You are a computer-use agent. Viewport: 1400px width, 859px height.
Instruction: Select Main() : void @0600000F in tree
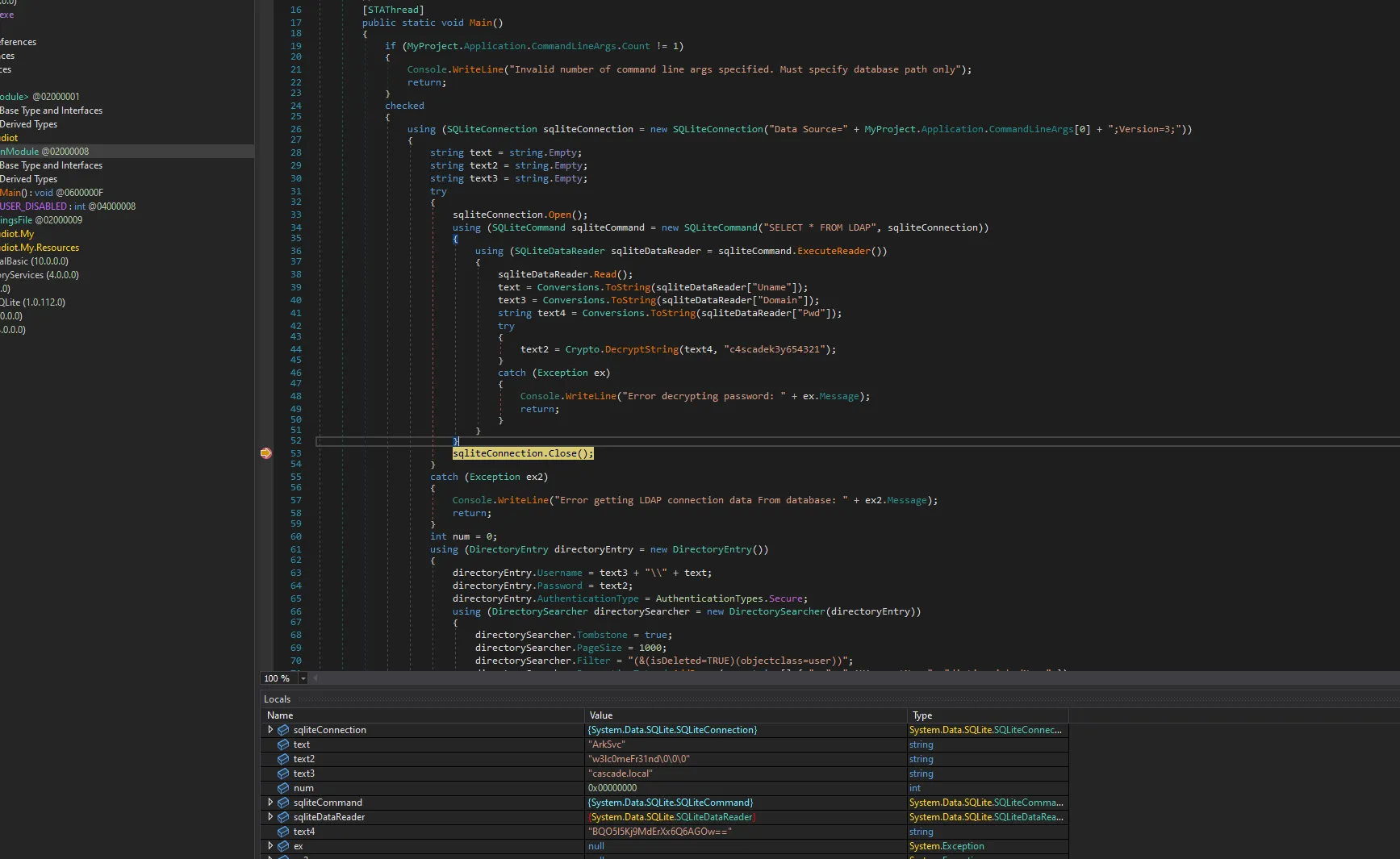52,193
